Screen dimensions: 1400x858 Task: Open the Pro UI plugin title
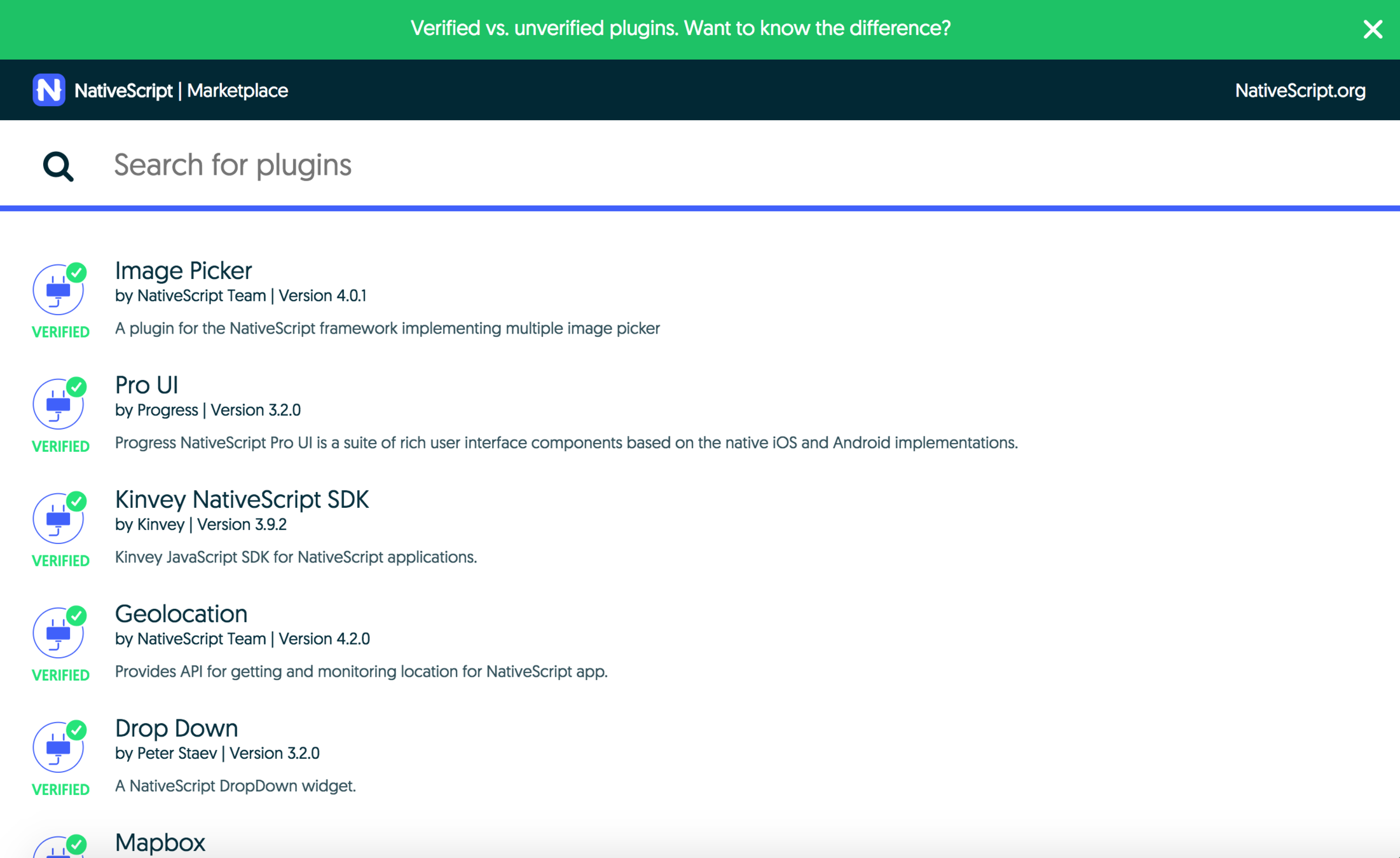coord(146,385)
